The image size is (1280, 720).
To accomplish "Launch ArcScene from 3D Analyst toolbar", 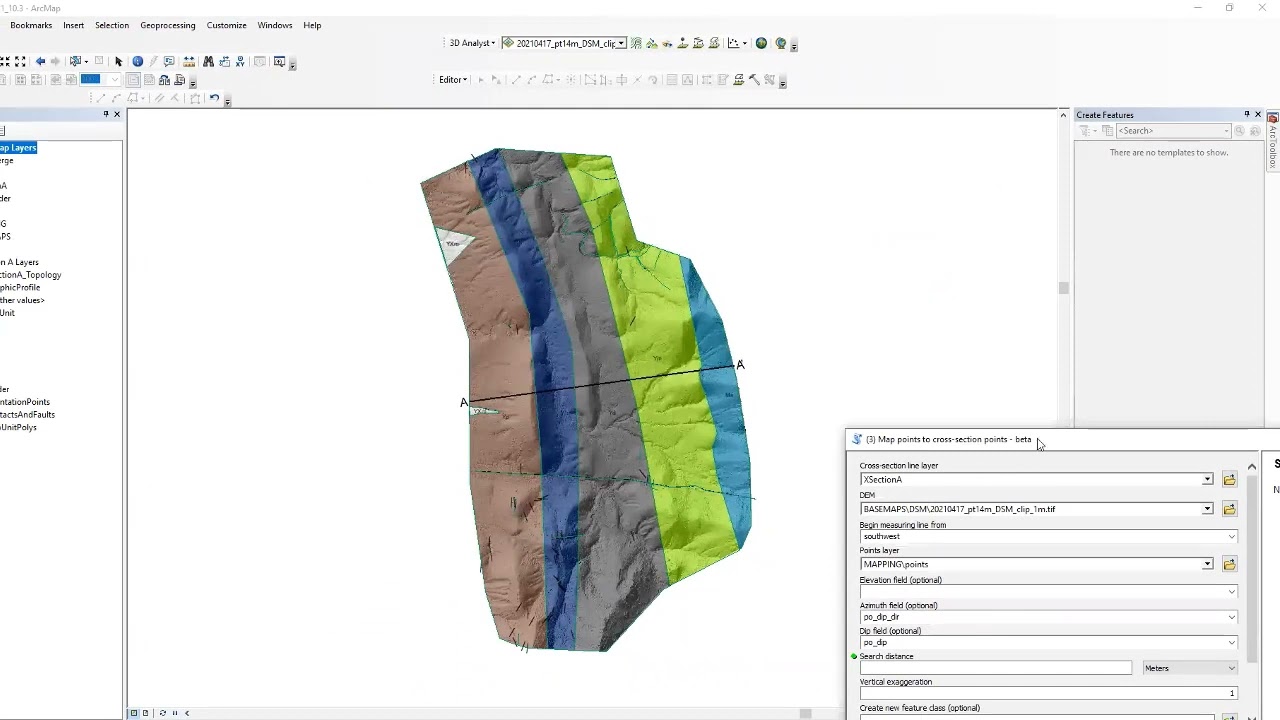I will 761,43.
